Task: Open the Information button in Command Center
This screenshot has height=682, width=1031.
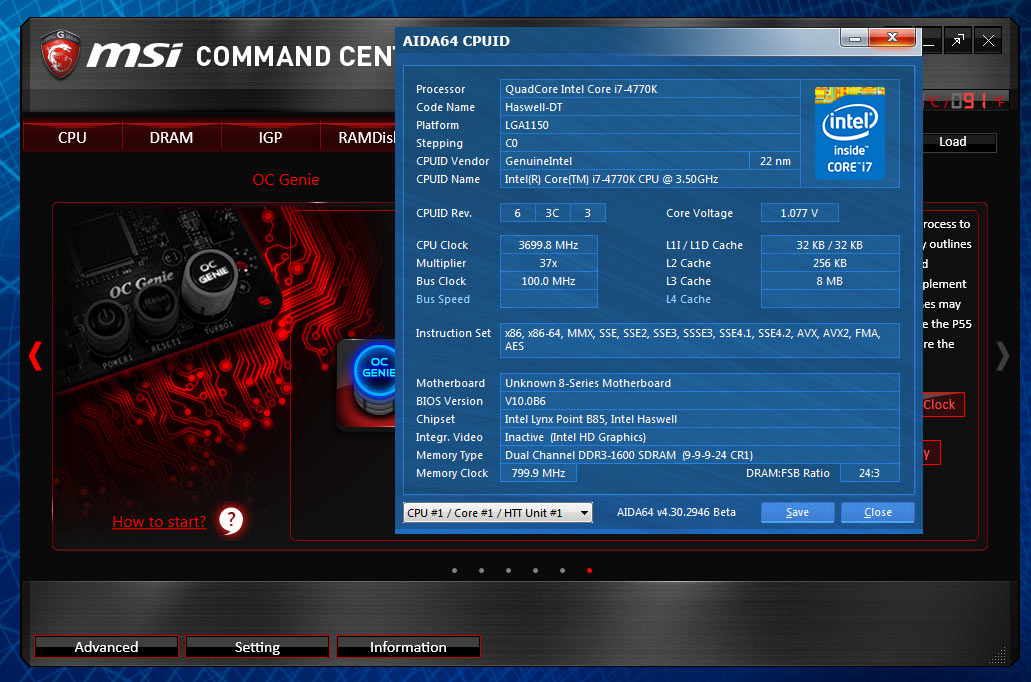Action: pos(408,647)
